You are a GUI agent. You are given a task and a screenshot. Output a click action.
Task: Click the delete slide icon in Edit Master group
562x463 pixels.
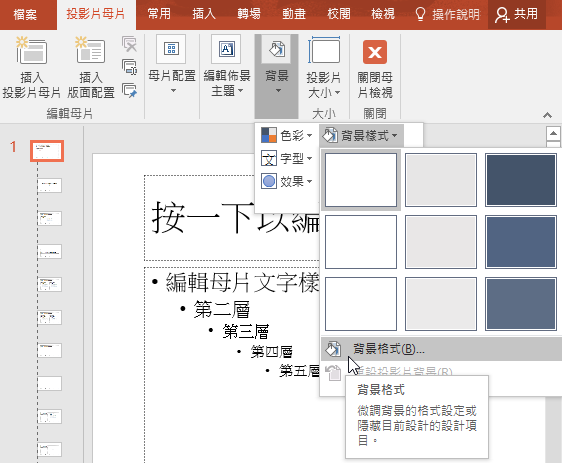129,44
